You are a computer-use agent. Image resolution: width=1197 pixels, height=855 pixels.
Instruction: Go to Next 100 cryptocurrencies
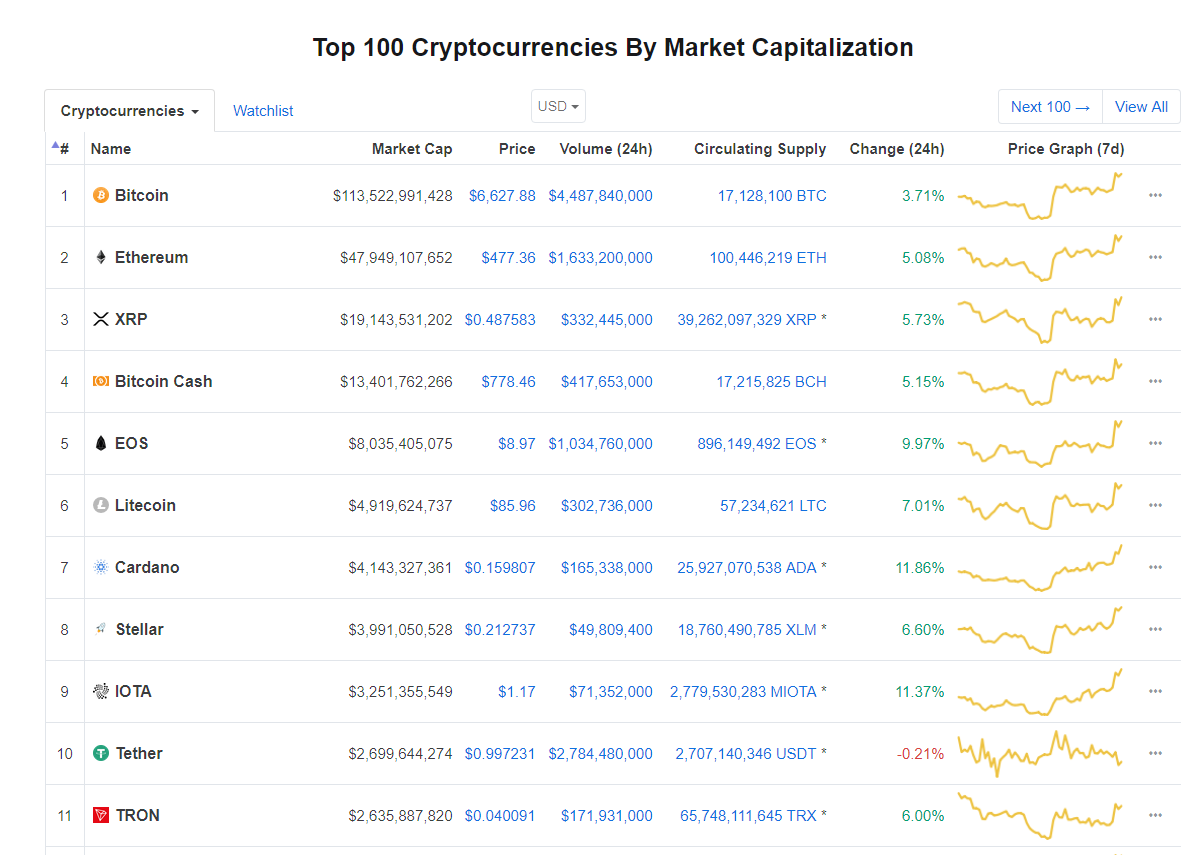[1050, 107]
